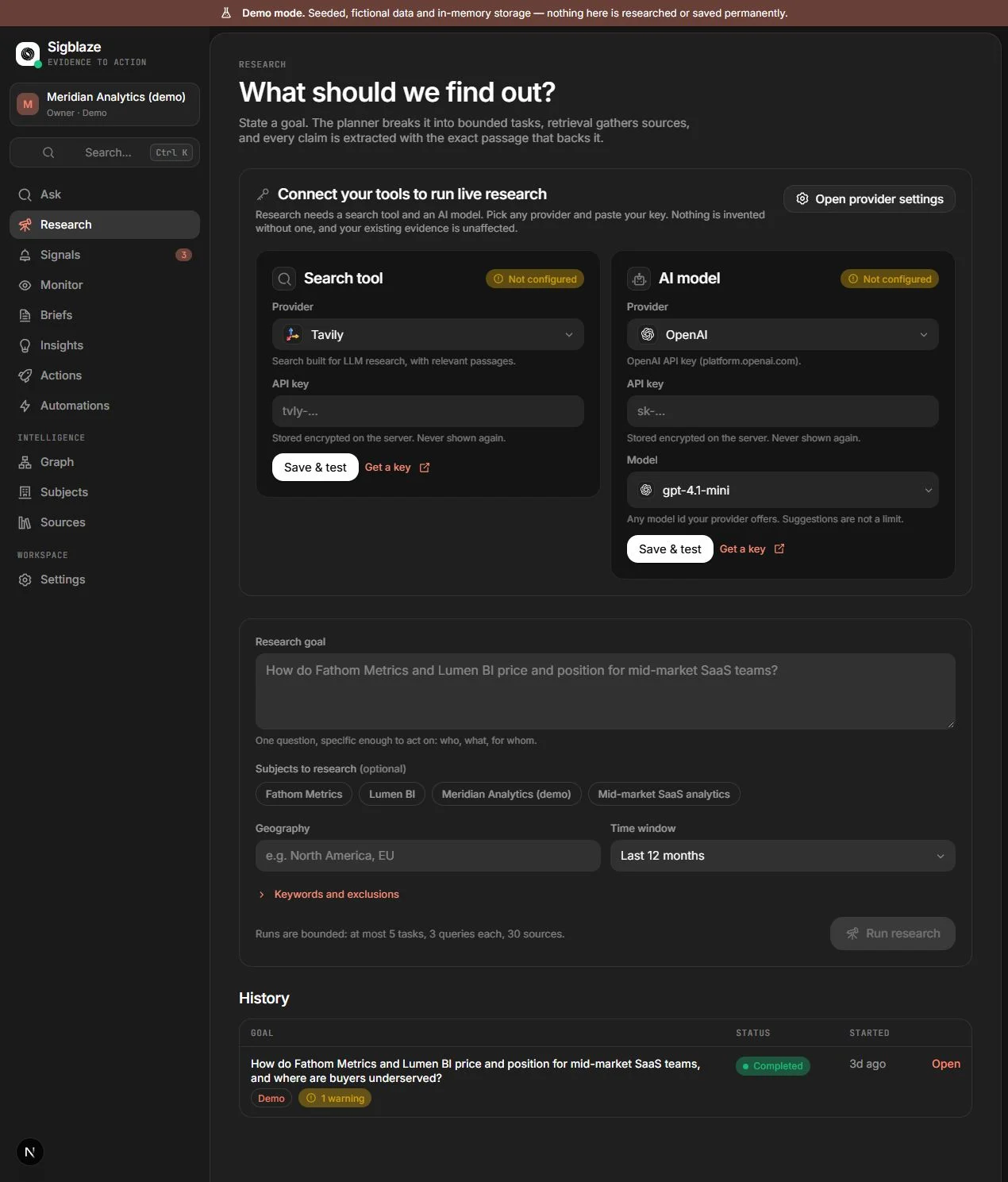Click Save & test under AI model
Screen dimensions: 1008x1182
point(670,549)
